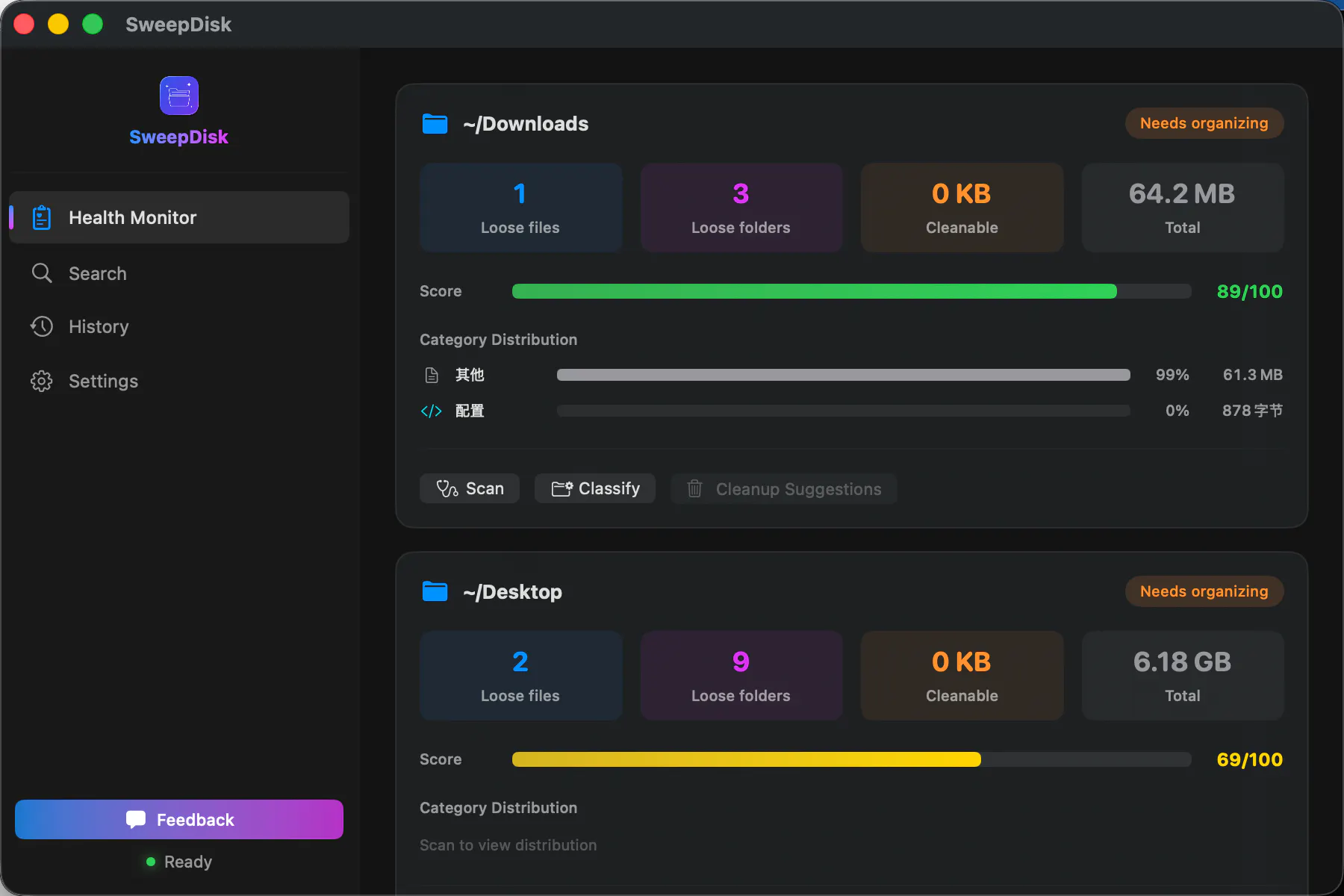Image resolution: width=1344 pixels, height=896 pixels.
Task: Click the Downloads Cleanable 0 KB card
Action: coord(962,208)
